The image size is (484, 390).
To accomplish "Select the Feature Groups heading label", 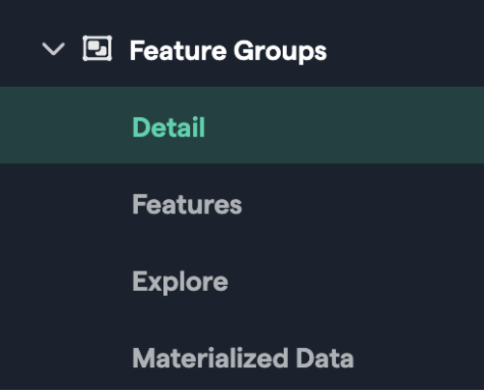I will click(228, 51).
